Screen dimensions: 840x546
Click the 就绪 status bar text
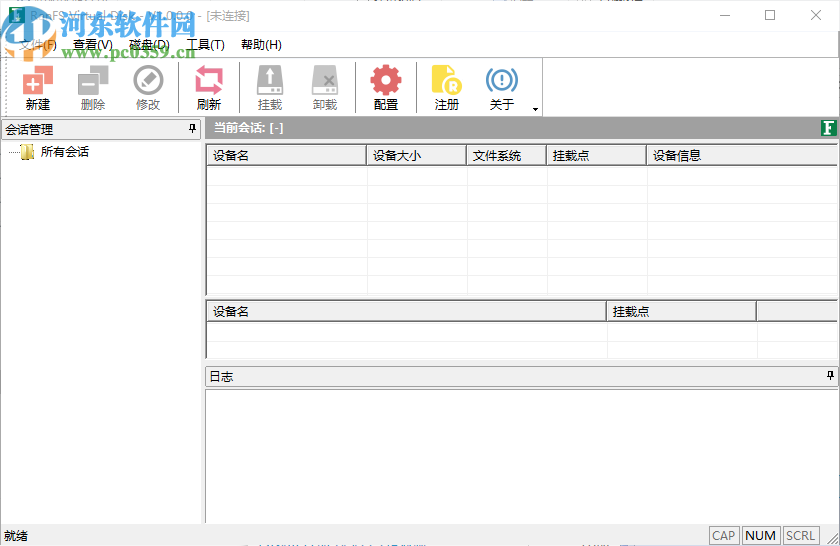(x=16, y=535)
